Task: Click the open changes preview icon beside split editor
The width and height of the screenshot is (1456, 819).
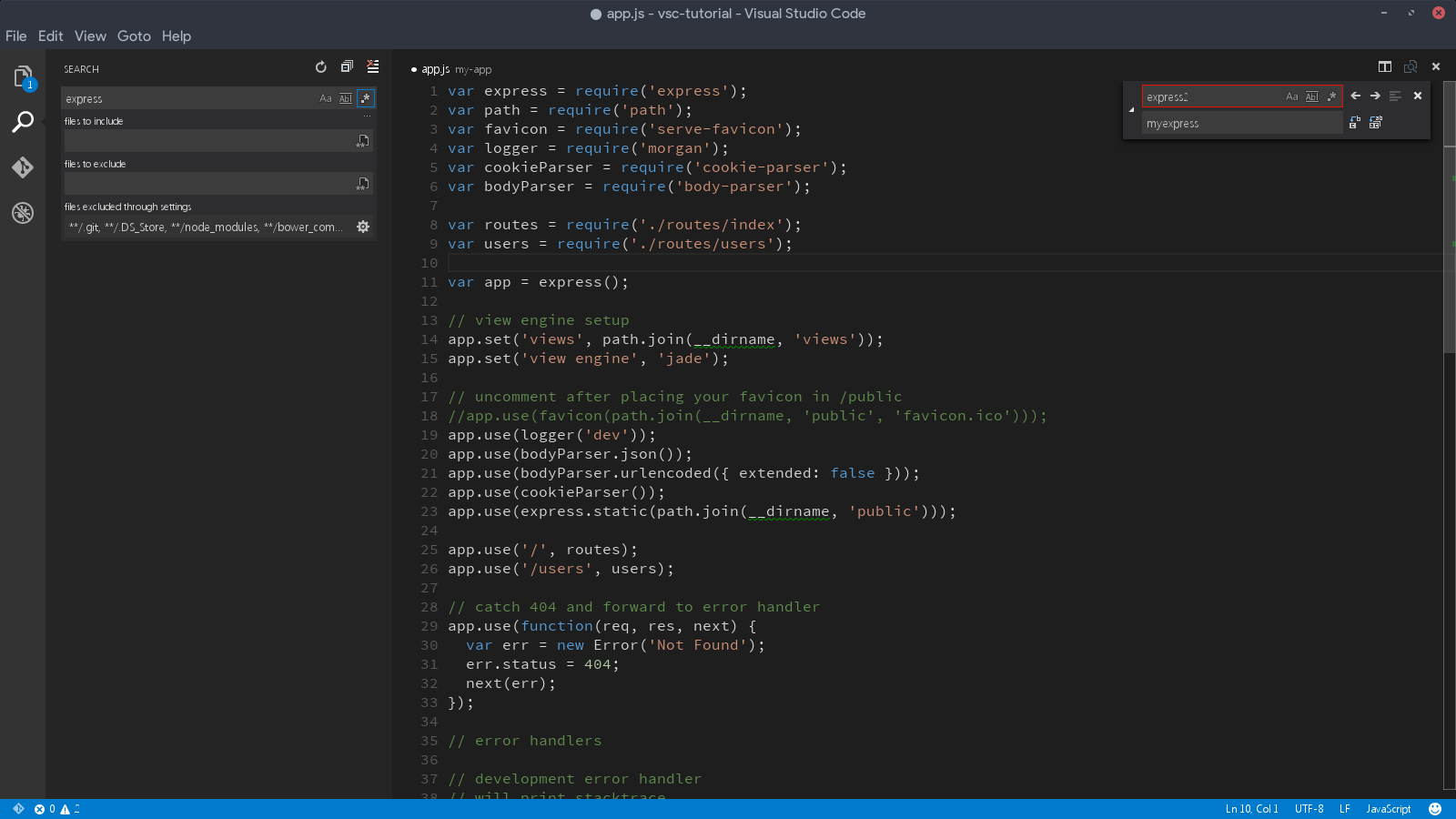Action: (1410, 66)
